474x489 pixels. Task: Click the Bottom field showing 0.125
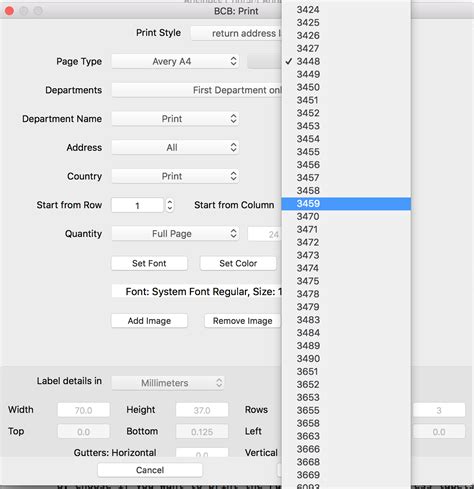click(202, 431)
